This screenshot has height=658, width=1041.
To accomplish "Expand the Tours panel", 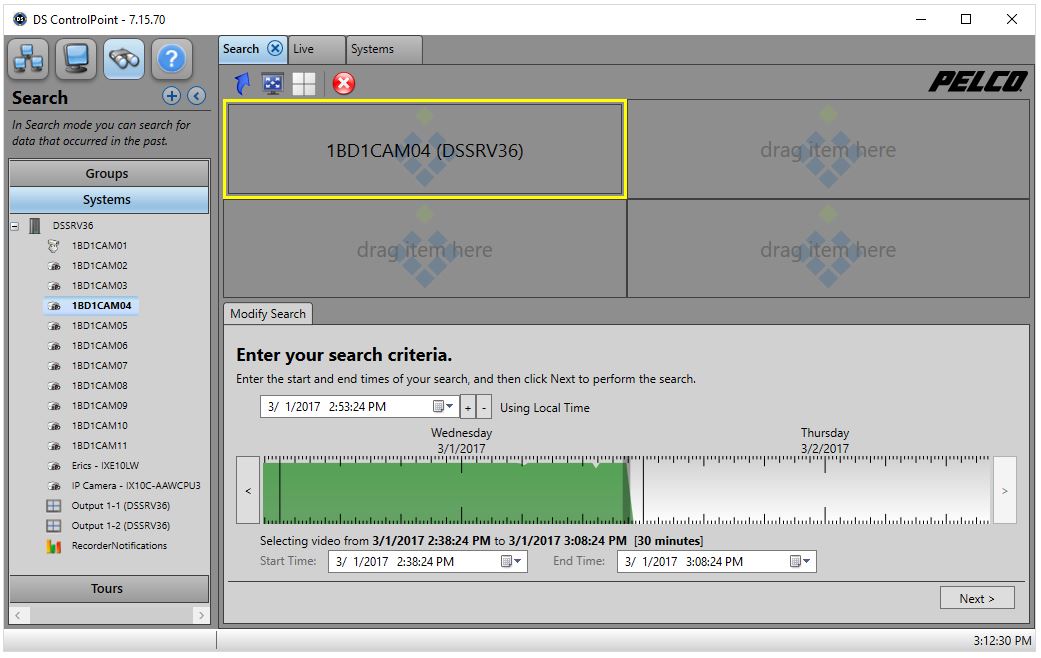I will (108, 588).
